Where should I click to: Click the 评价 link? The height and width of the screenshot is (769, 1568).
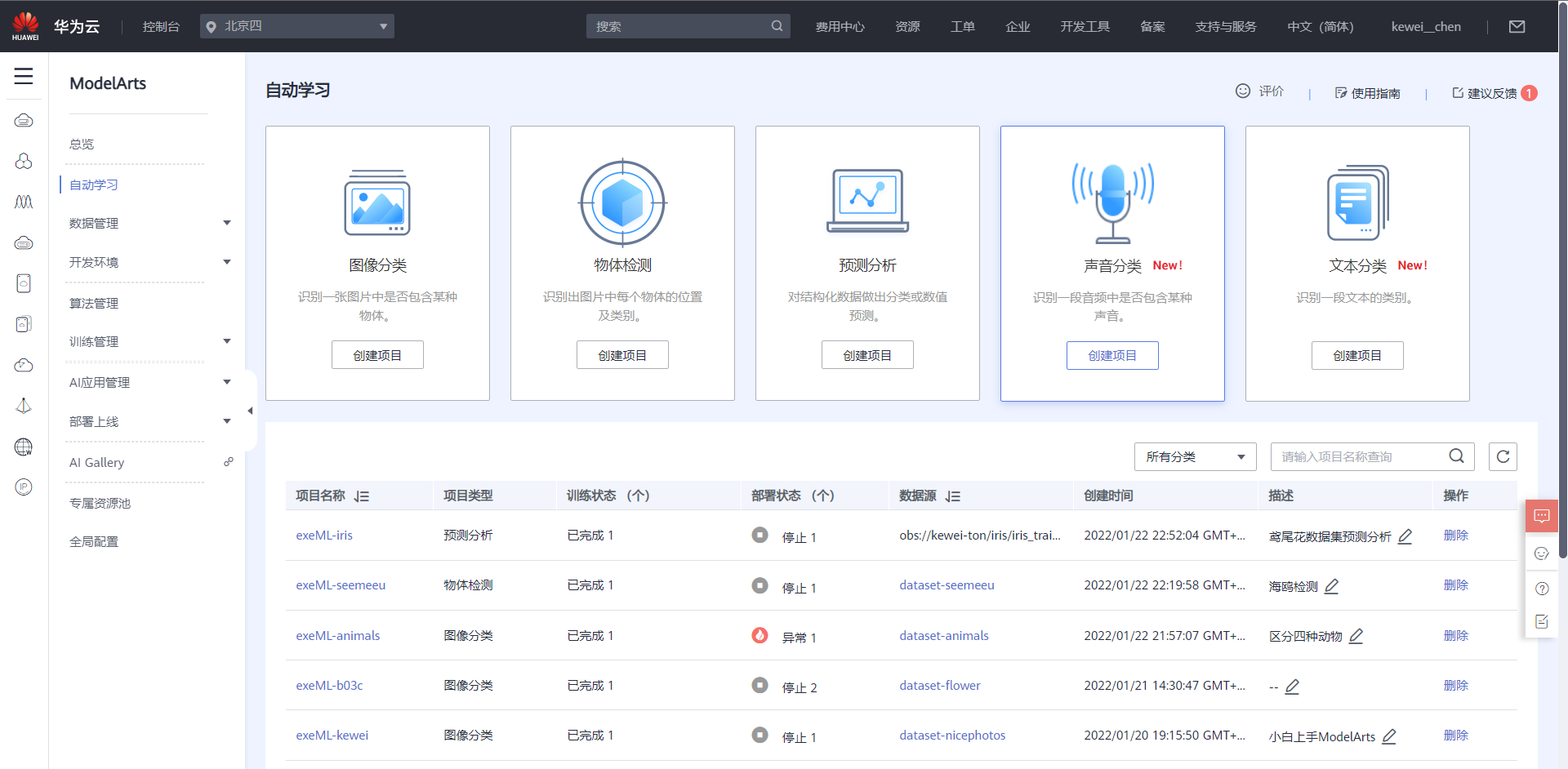[1259, 91]
